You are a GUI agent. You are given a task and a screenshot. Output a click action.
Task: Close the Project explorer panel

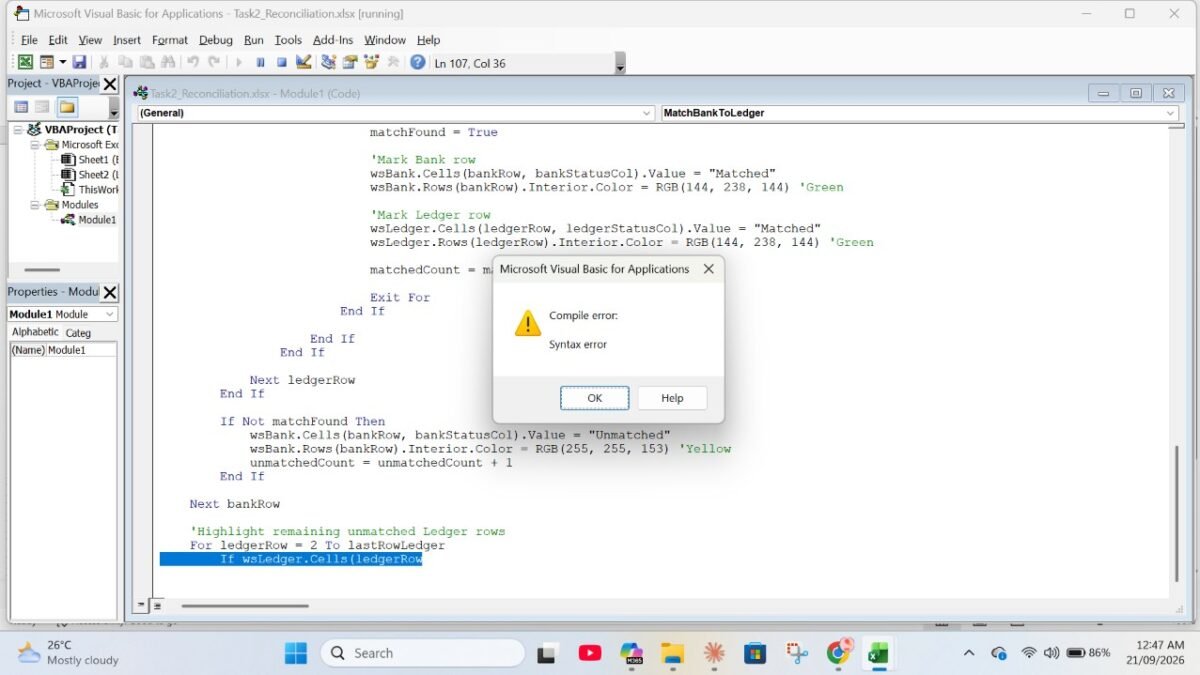[x=110, y=84]
